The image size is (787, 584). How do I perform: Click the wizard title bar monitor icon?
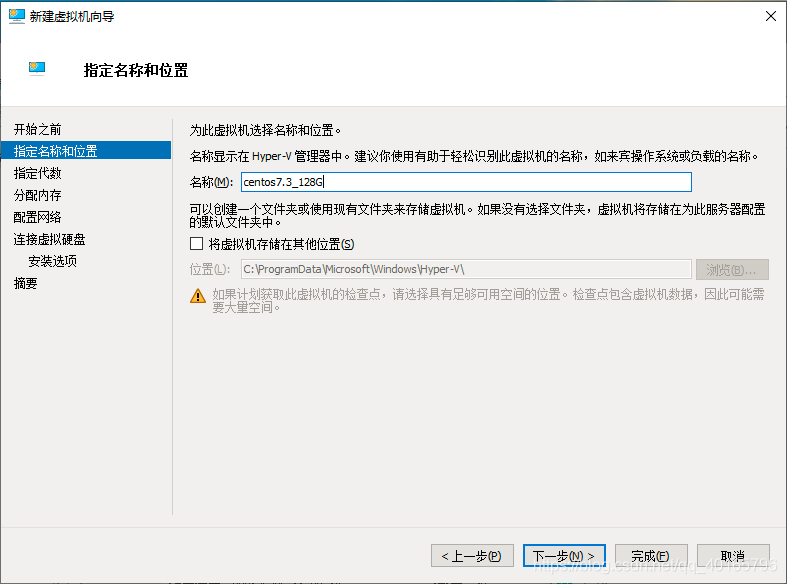tap(17, 16)
